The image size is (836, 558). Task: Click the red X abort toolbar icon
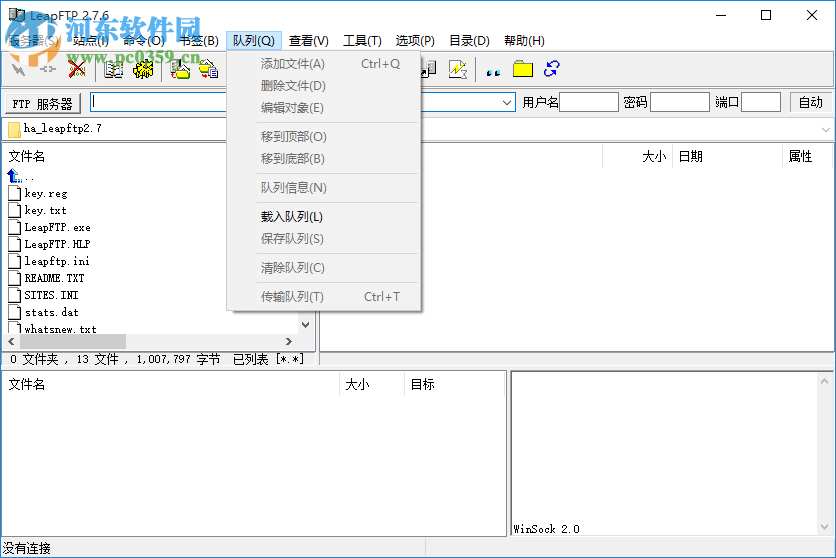click(x=77, y=69)
